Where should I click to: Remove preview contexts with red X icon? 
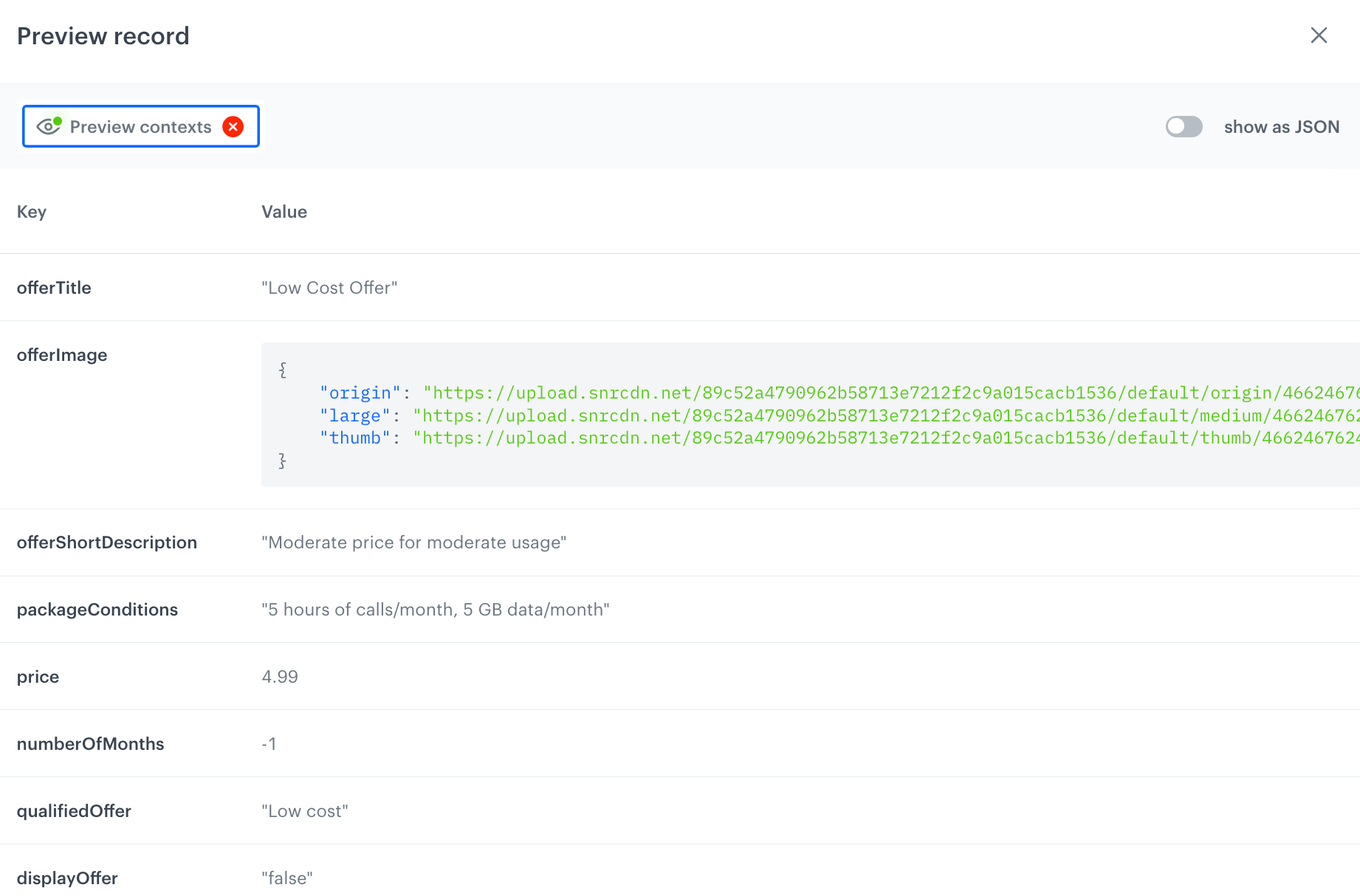pyautogui.click(x=233, y=127)
